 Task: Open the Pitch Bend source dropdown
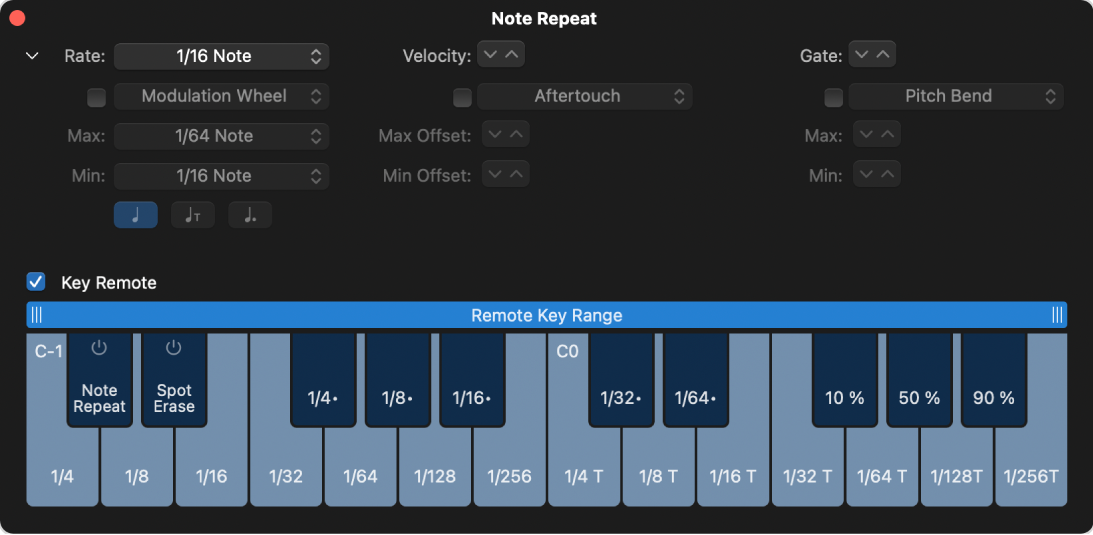click(x=955, y=96)
